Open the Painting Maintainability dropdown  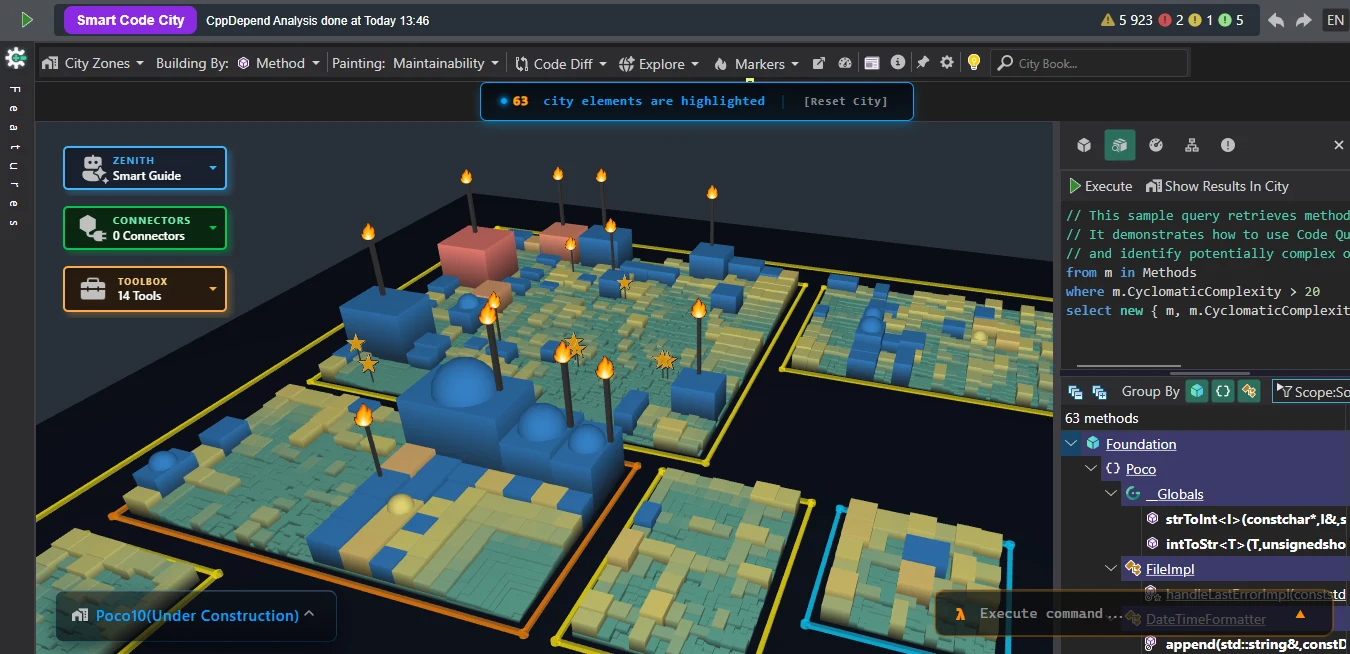pos(416,63)
